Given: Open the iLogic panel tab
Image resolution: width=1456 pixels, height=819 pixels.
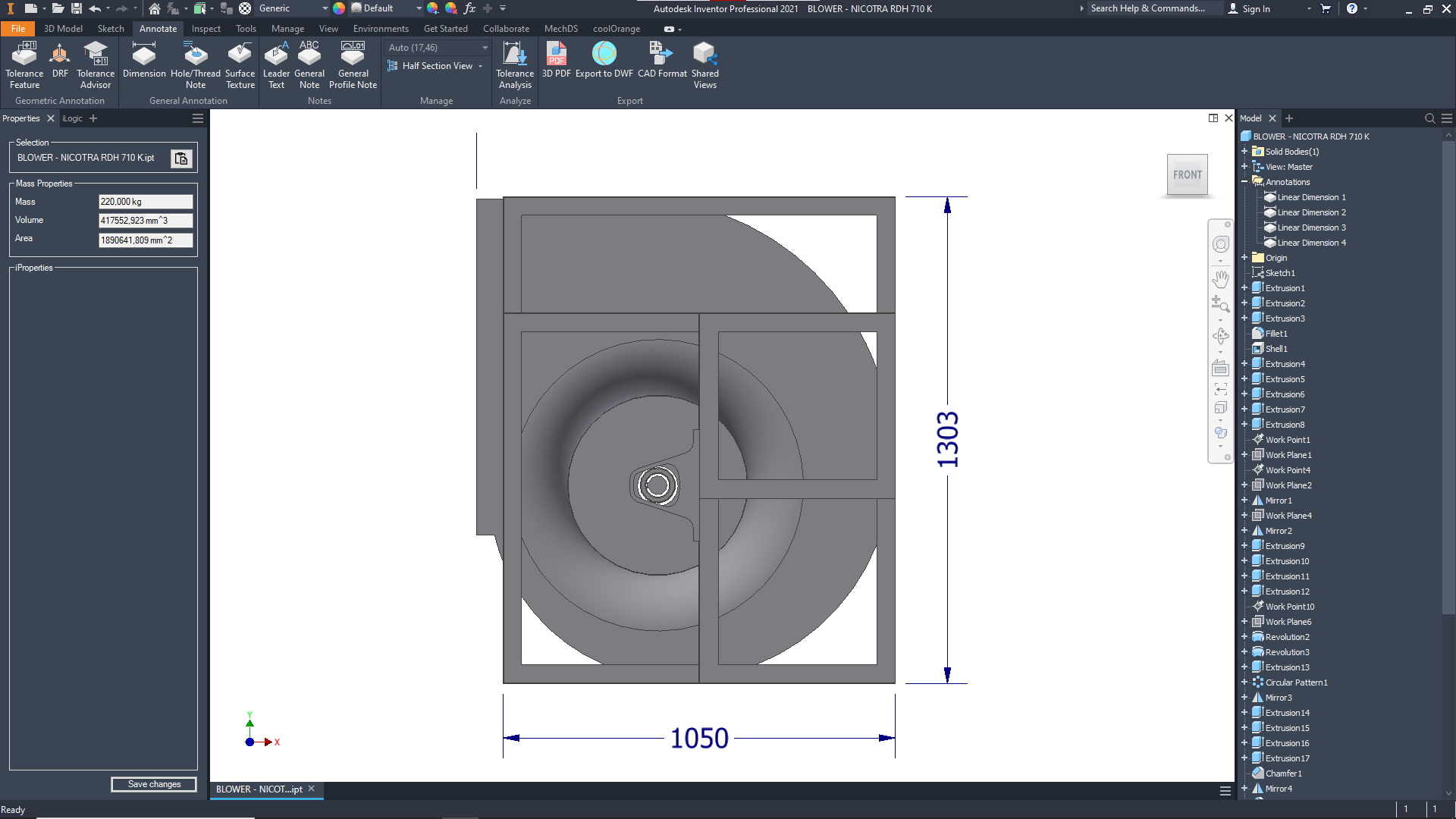Looking at the screenshot, I should click(73, 118).
